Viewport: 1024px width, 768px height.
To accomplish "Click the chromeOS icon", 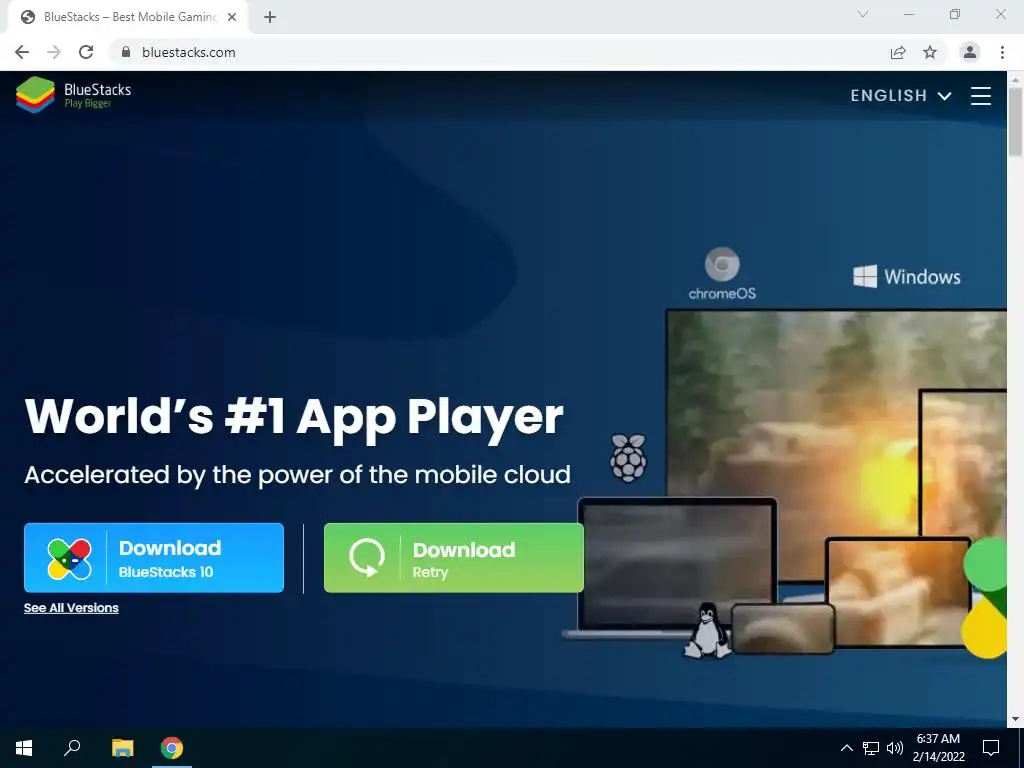I will pos(722,274).
